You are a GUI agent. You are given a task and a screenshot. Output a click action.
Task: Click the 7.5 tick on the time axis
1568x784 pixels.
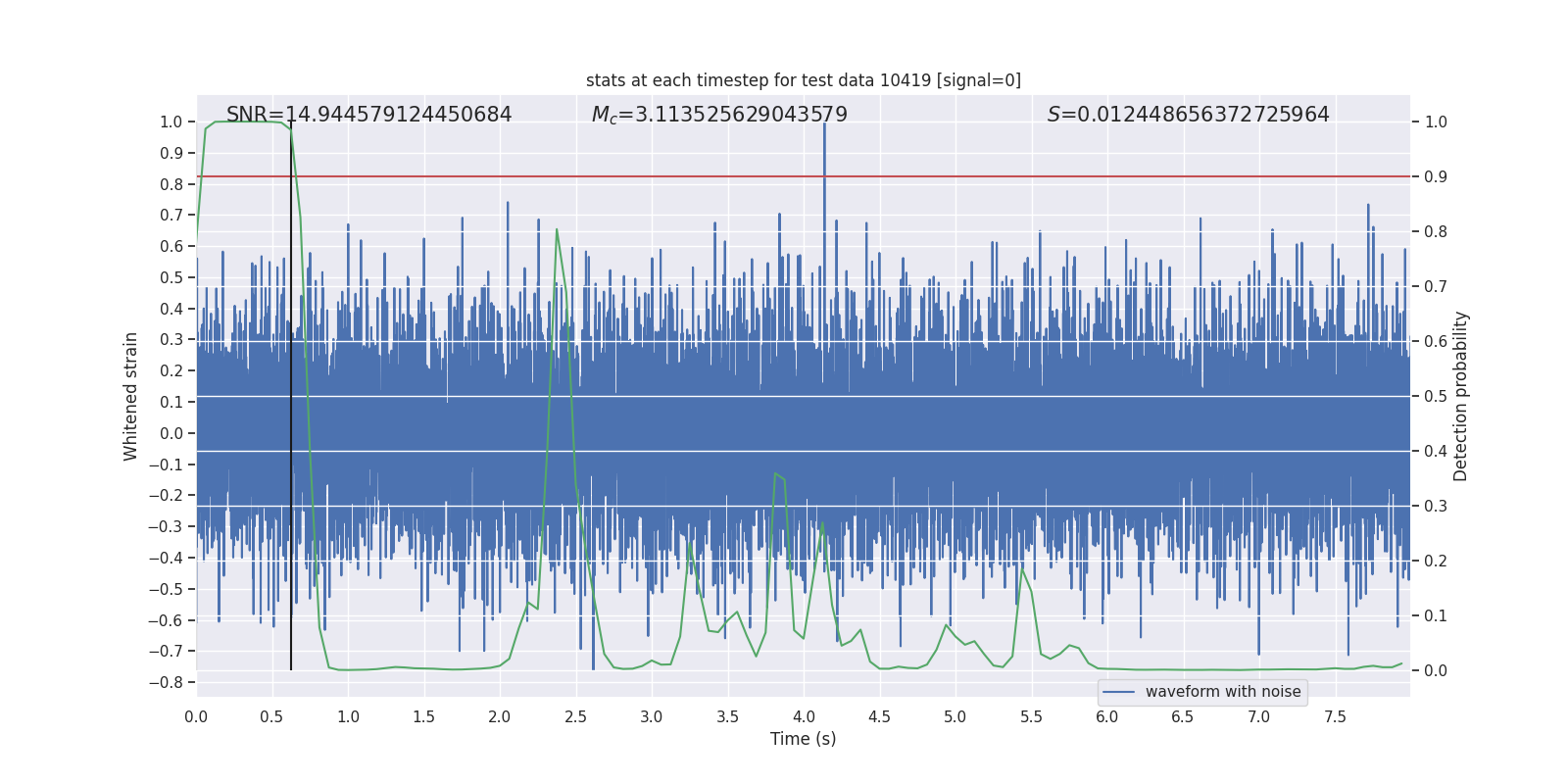(1335, 716)
